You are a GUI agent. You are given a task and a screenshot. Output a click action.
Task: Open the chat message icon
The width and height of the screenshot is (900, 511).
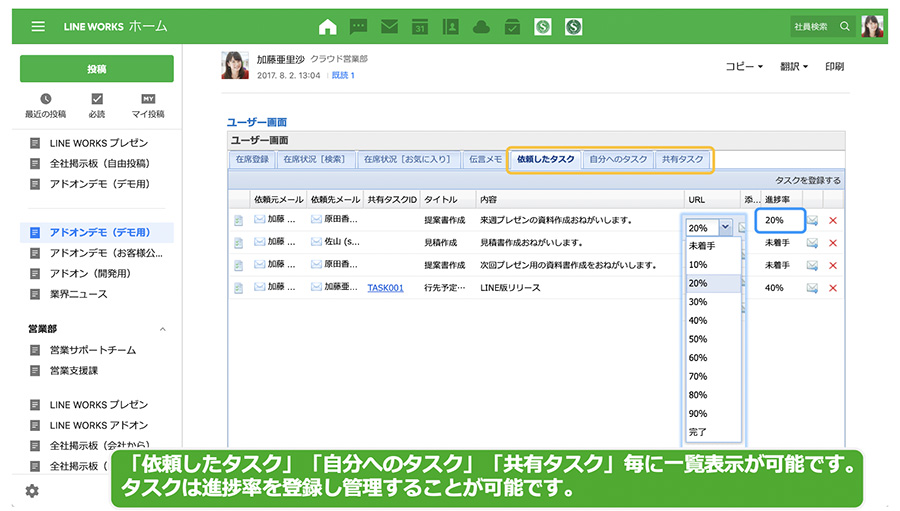pyautogui.click(x=359, y=26)
